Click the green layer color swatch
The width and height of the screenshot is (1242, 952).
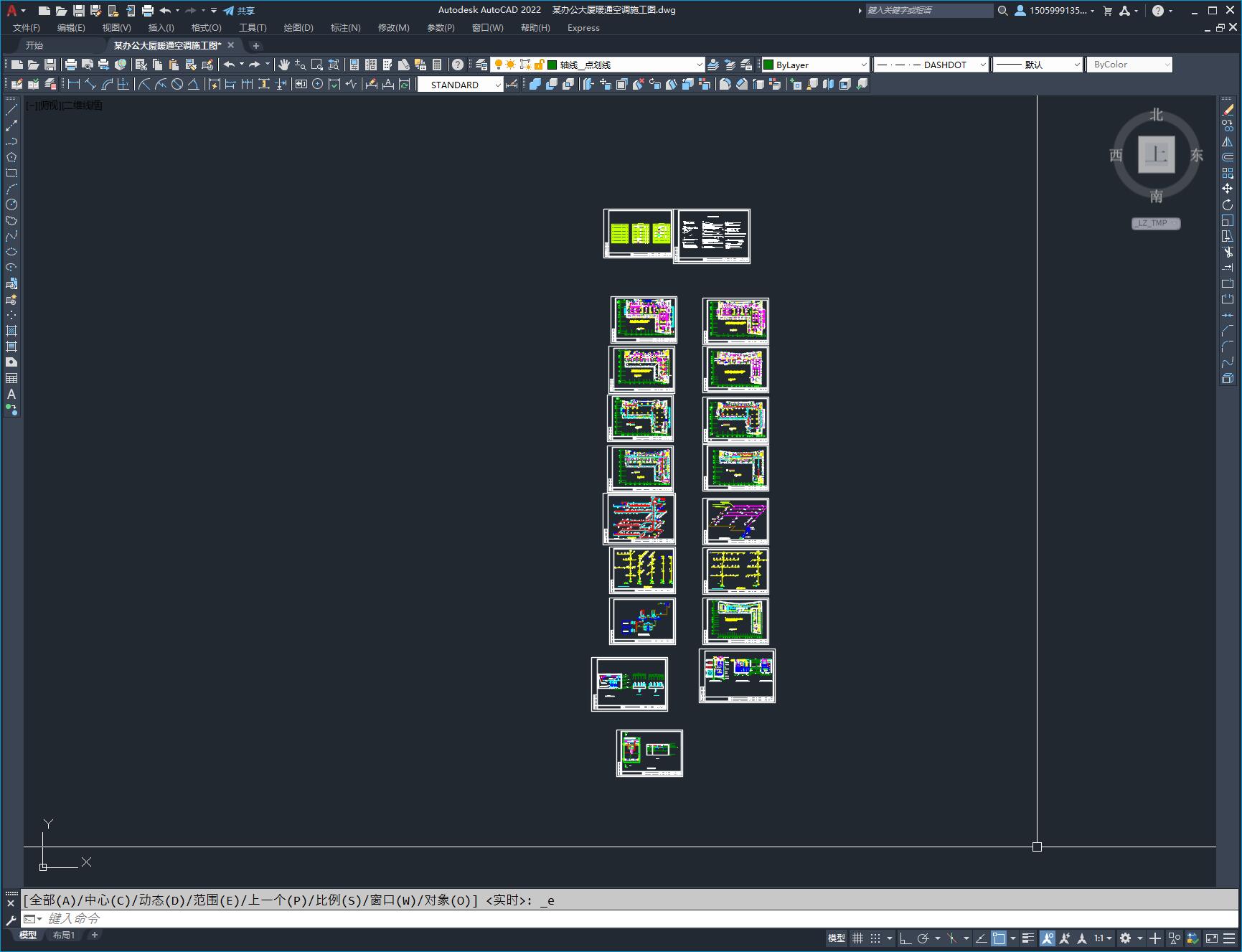coord(552,65)
